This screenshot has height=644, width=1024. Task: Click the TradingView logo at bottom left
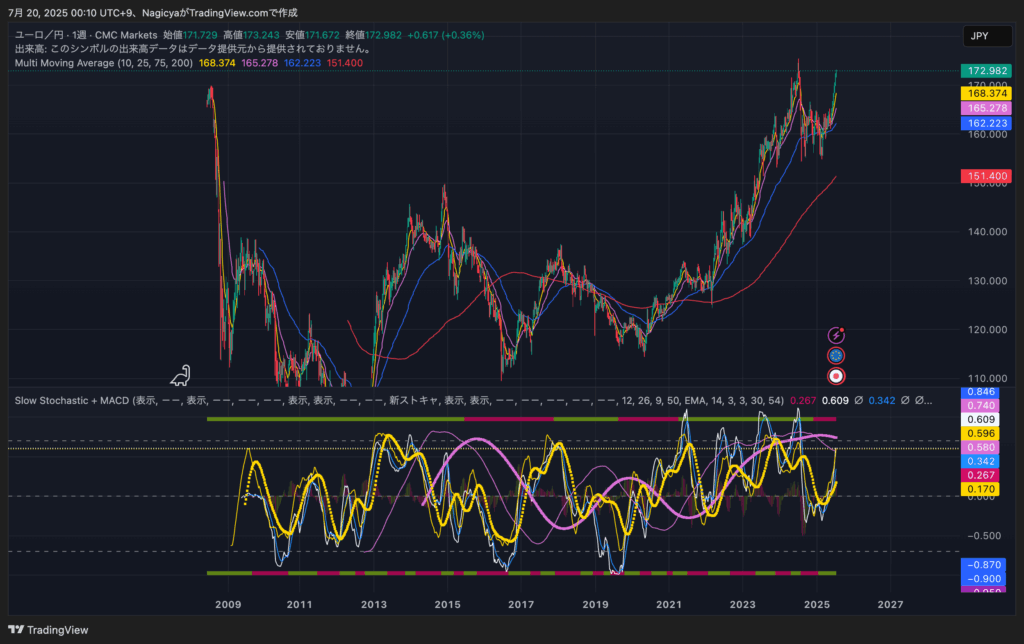click(x=48, y=629)
